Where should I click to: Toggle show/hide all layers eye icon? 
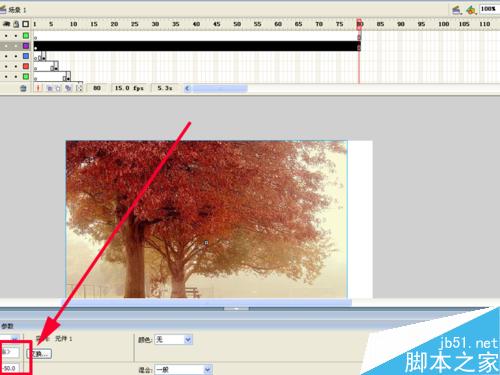7,24
